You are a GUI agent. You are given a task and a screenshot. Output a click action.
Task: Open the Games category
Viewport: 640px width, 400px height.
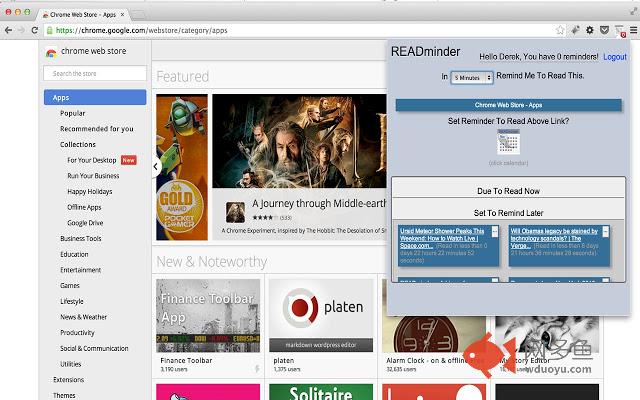70,285
